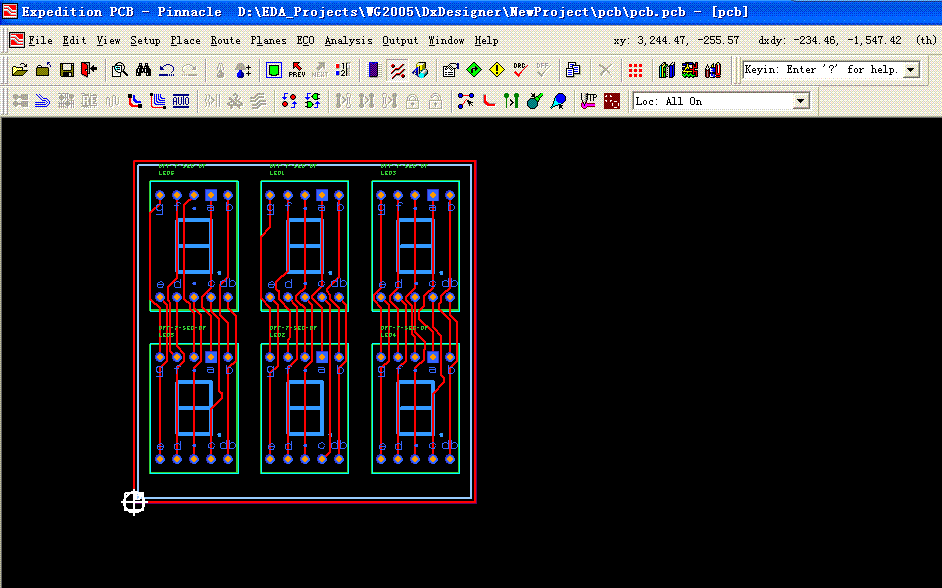942x588 pixels.
Task: Open the library books icon
Action: click(x=666, y=70)
